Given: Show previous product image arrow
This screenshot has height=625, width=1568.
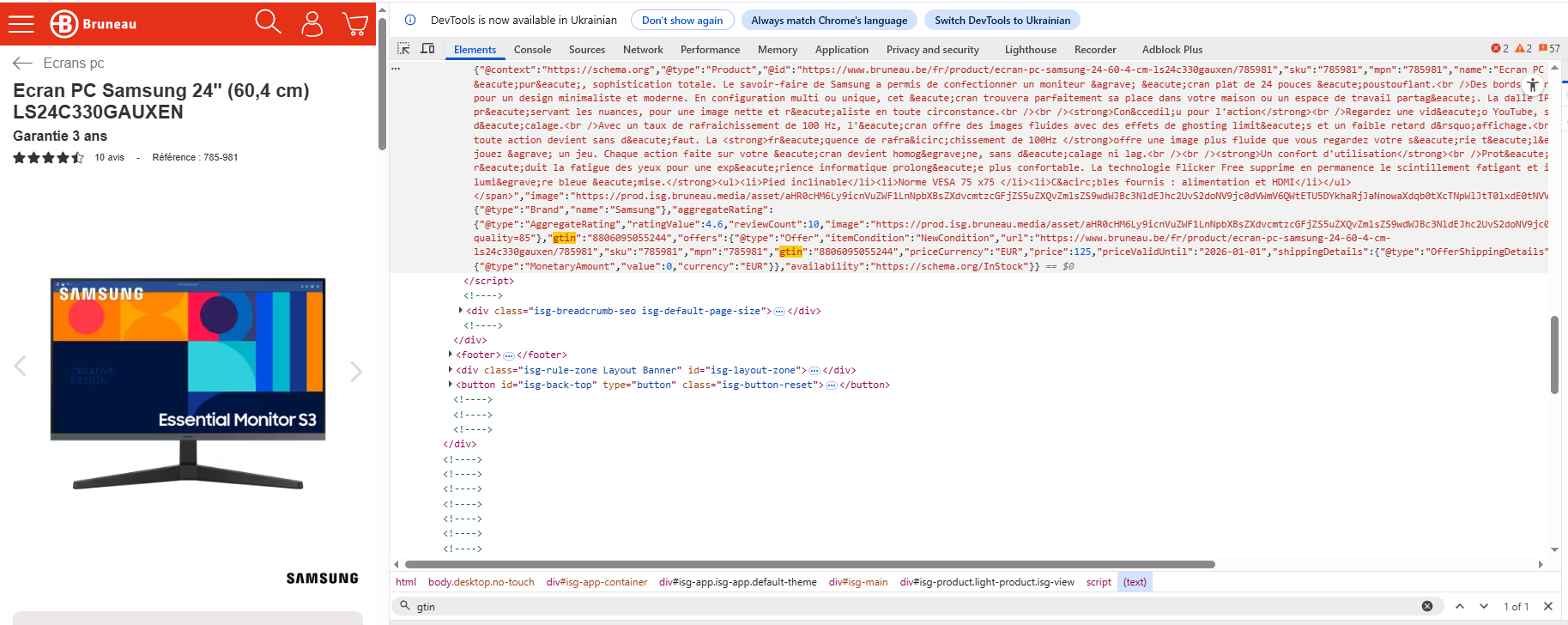Looking at the screenshot, I should [x=21, y=367].
